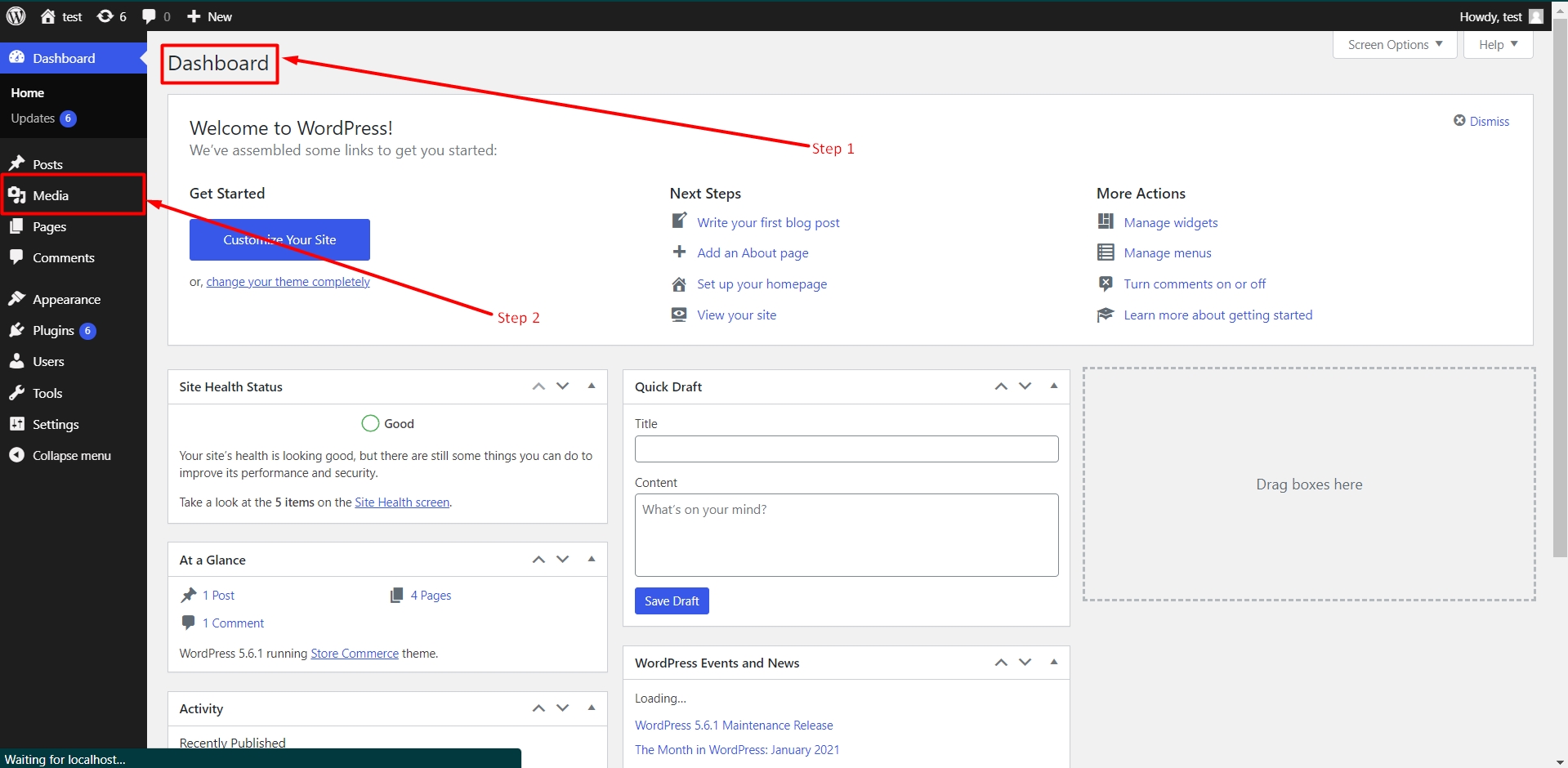Click the Appearance paintbrush icon
1568x768 pixels.
[16, 299]
